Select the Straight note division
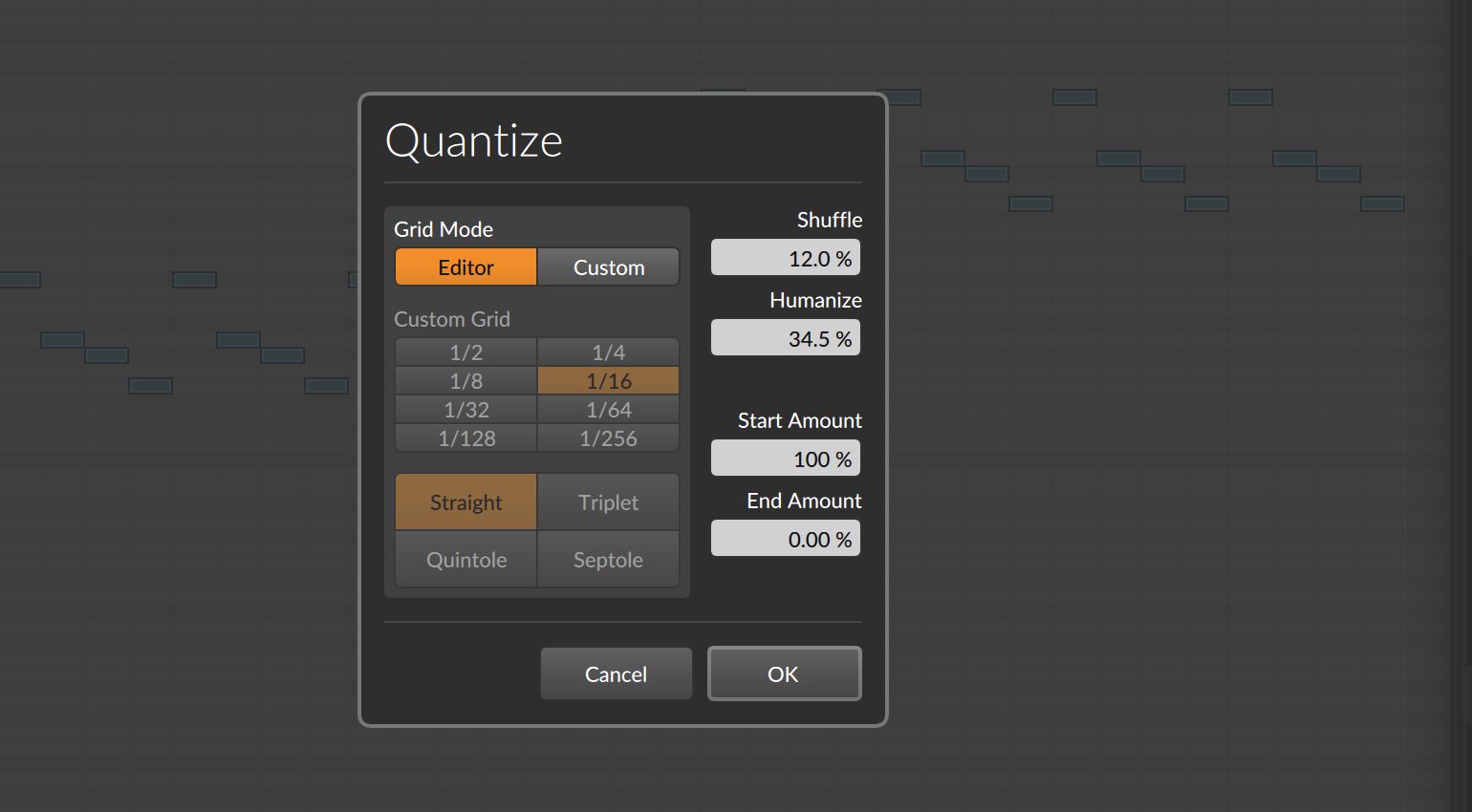 click(465, 502)
